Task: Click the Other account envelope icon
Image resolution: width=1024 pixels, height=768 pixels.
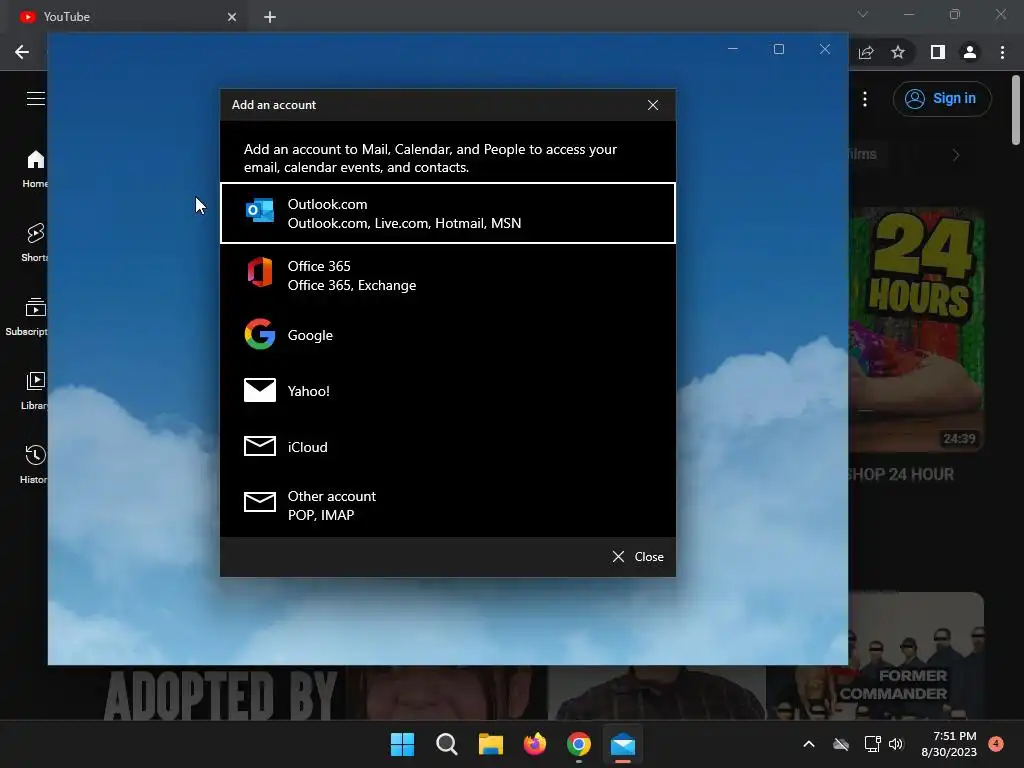Action: (x=259, y=502)
